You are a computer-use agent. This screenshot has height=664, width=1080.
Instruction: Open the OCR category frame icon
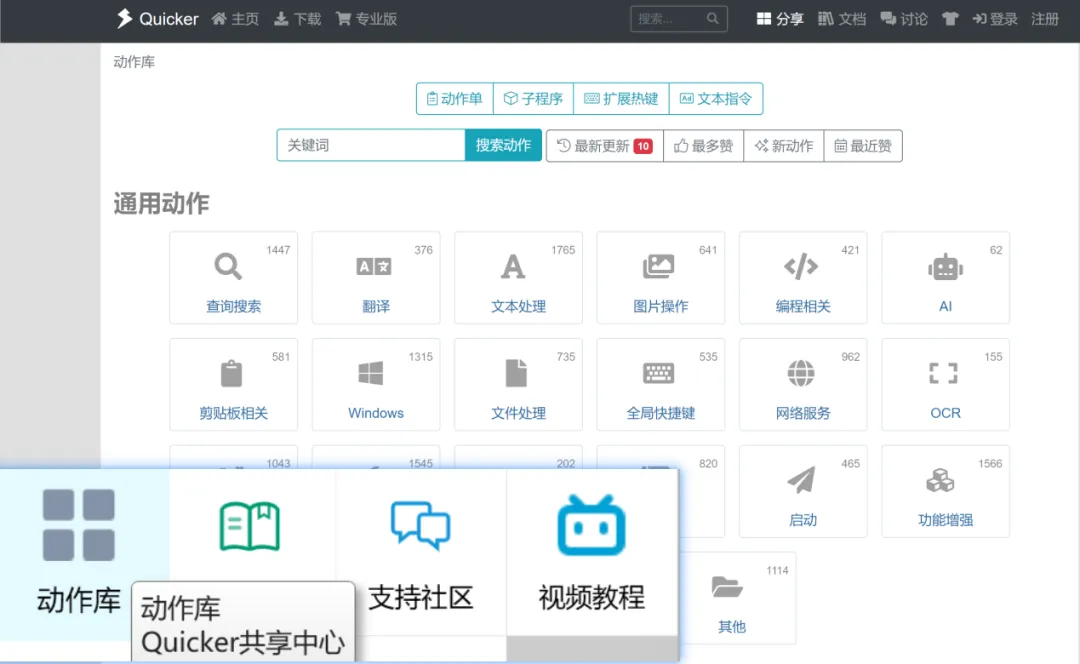pos(944,373)
